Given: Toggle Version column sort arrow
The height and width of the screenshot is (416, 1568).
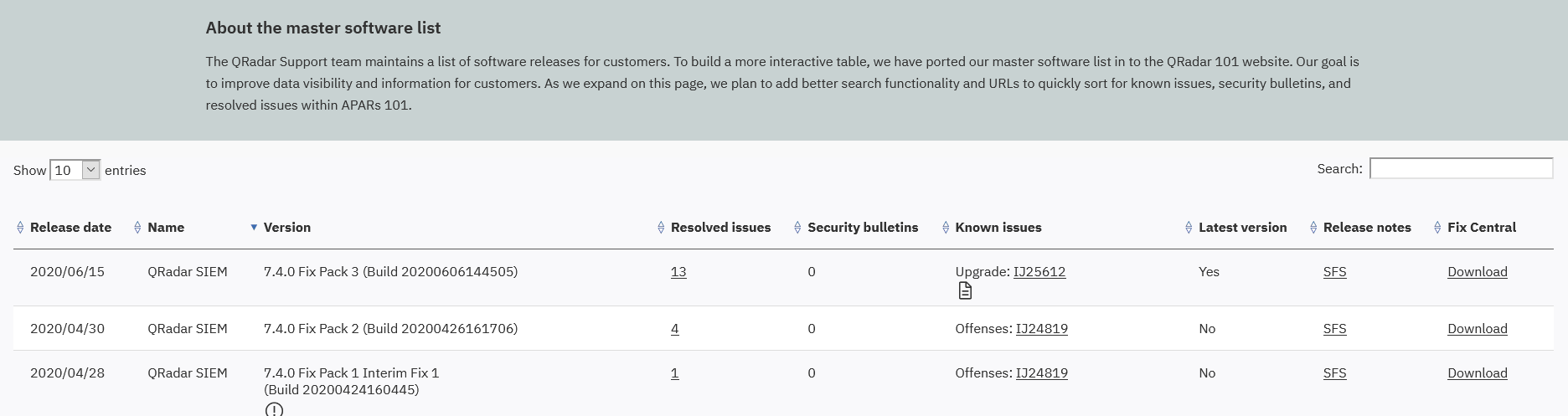Looking at the screenshot, I should coord(254,228).
